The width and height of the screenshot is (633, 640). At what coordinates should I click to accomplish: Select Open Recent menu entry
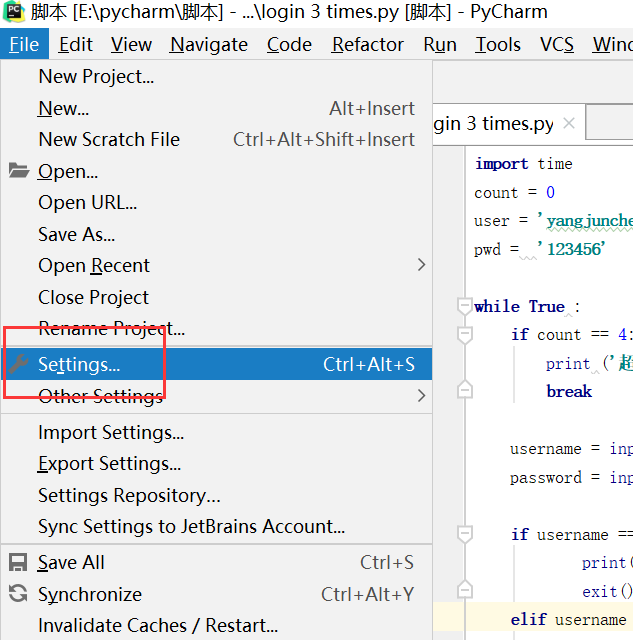point(216,266)
